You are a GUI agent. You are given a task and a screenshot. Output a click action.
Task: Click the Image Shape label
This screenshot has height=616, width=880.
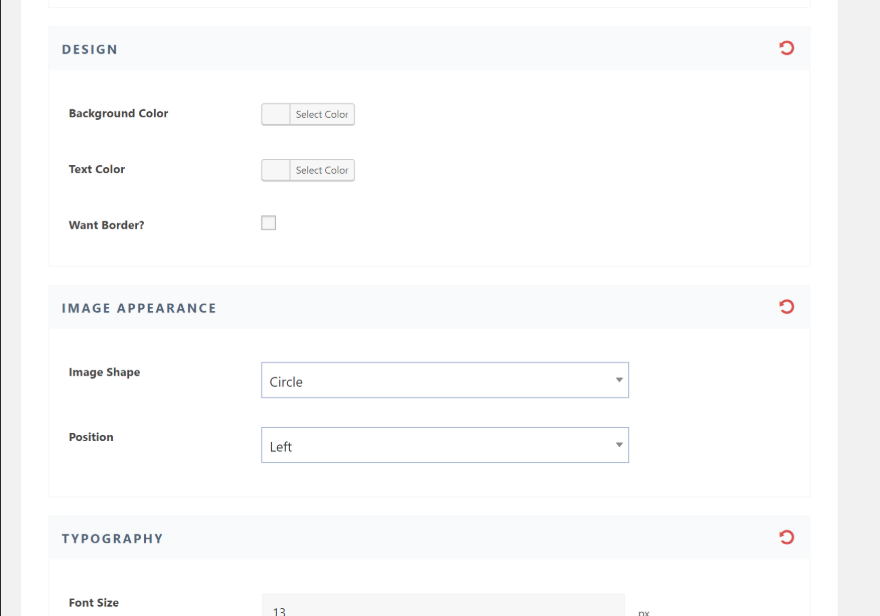104,373
